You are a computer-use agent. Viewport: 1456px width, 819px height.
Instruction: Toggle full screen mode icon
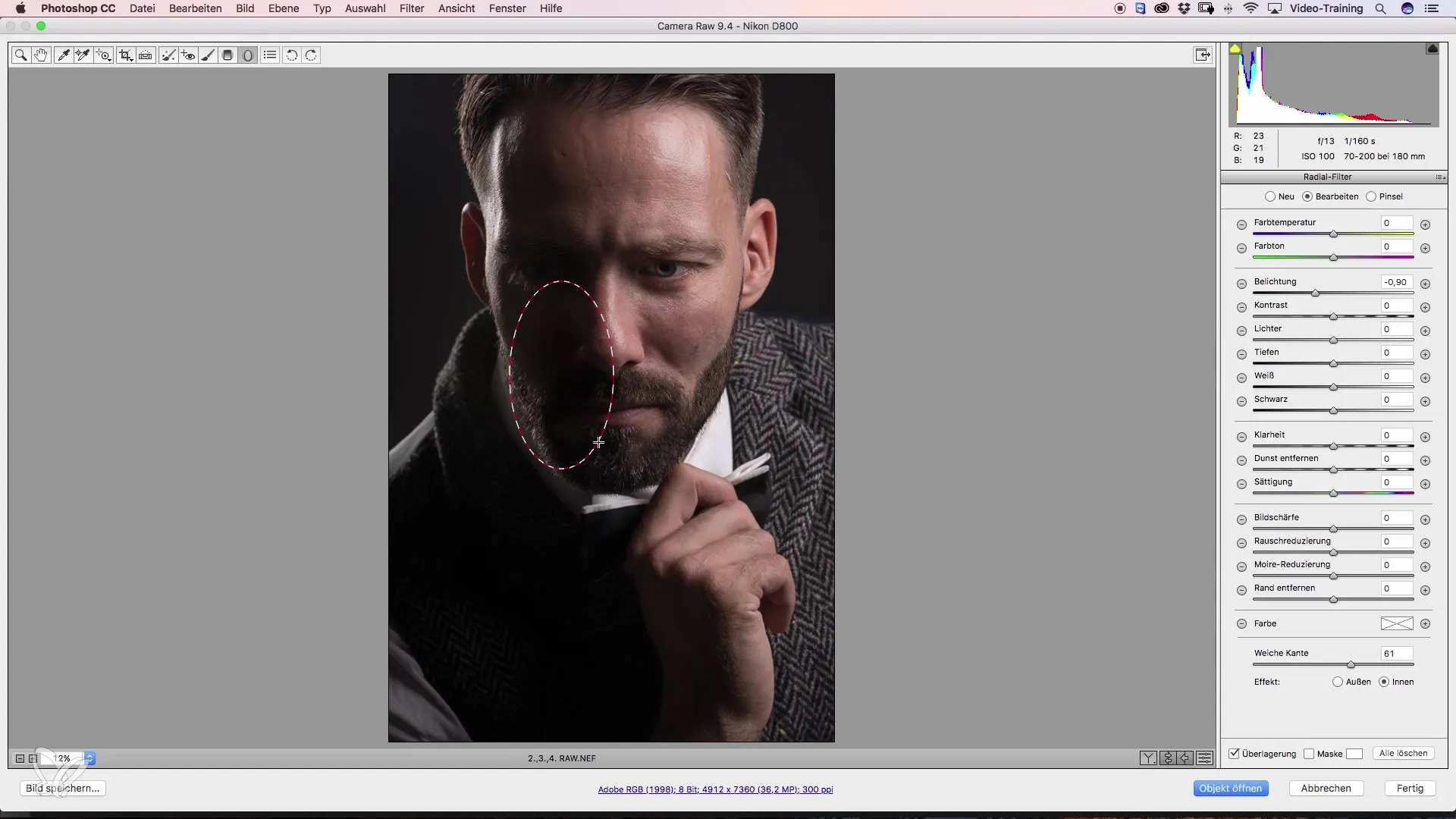point(1203,55)
